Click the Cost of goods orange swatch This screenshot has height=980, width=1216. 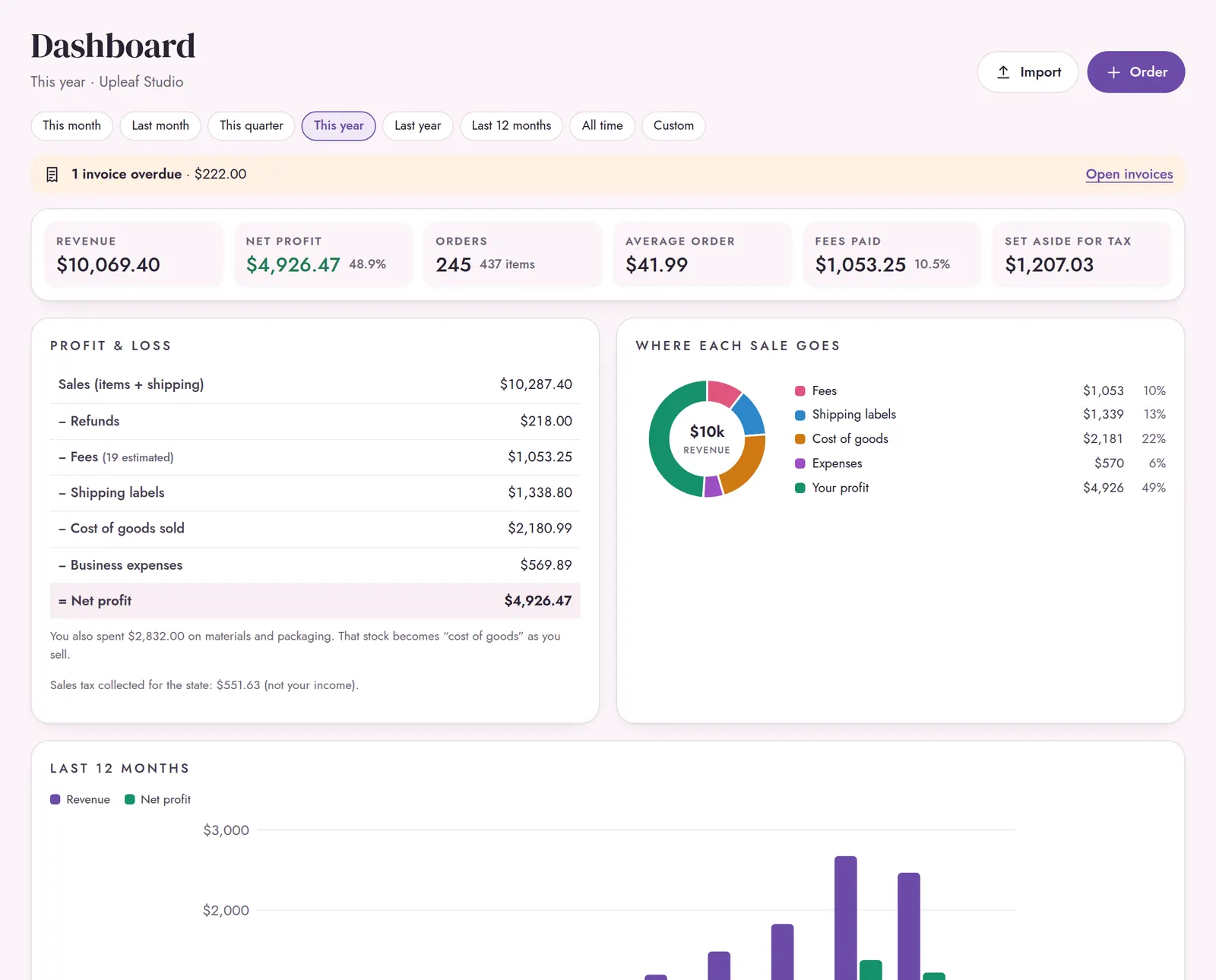(800, 439)
